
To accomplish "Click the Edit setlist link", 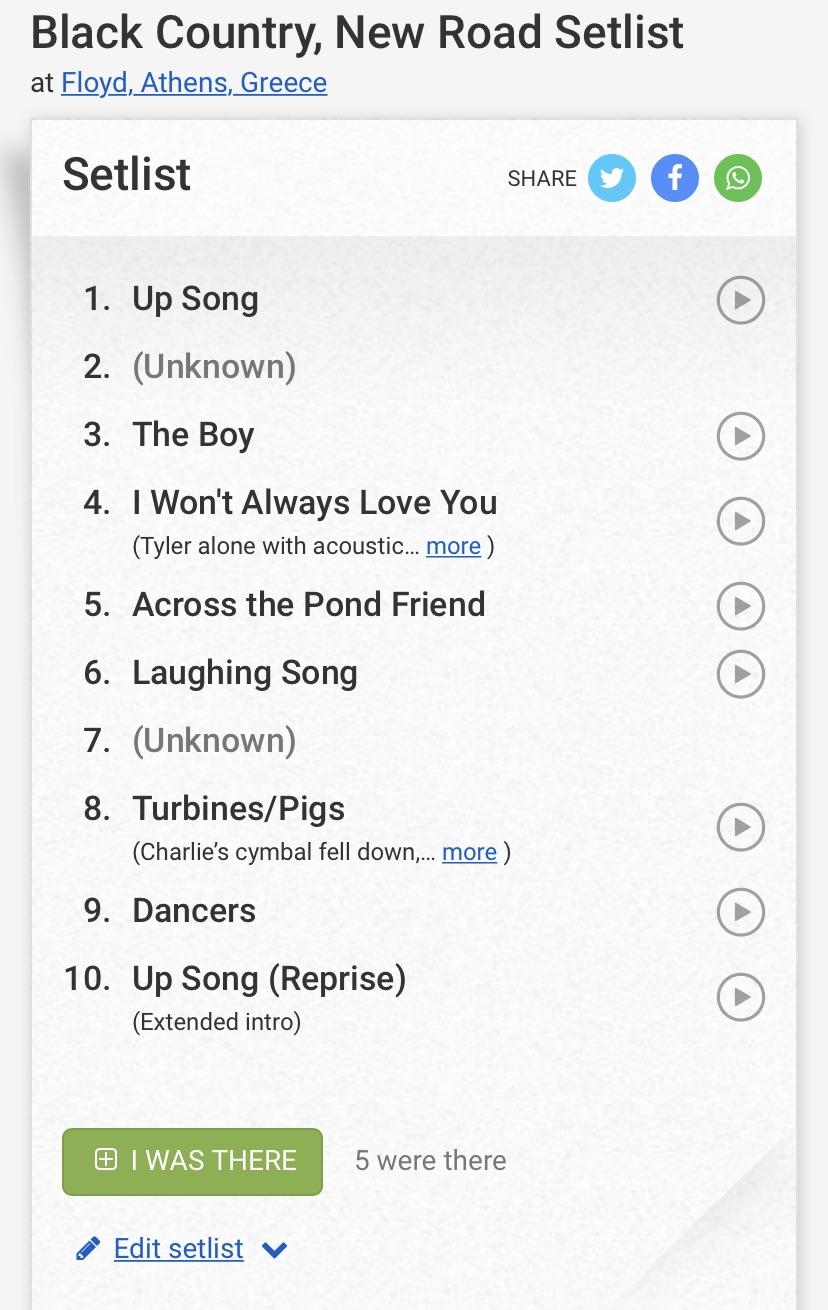I will click(x=178, y=1248).
